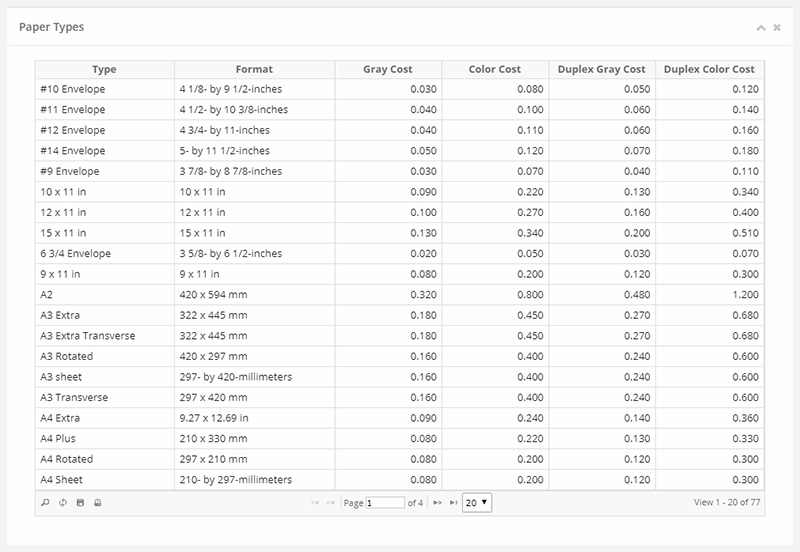
Task: Click the print icon in grid footer
Action: (98, 503)
